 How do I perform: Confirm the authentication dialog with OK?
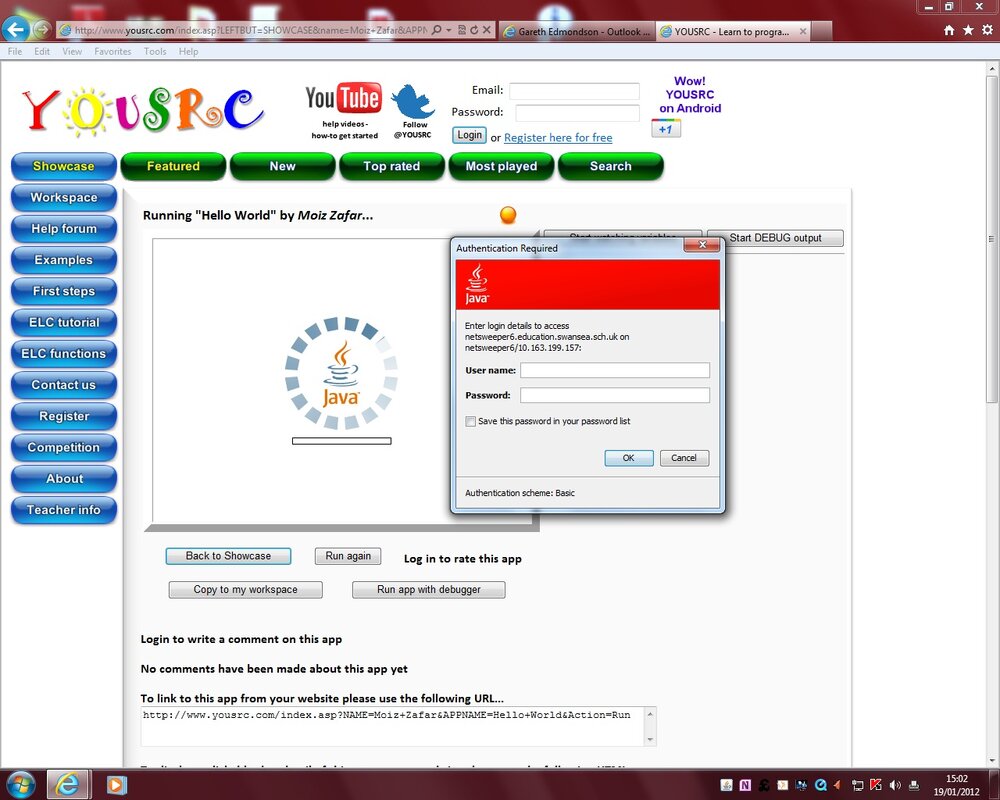pyautogui.click(x=629, y=458)
